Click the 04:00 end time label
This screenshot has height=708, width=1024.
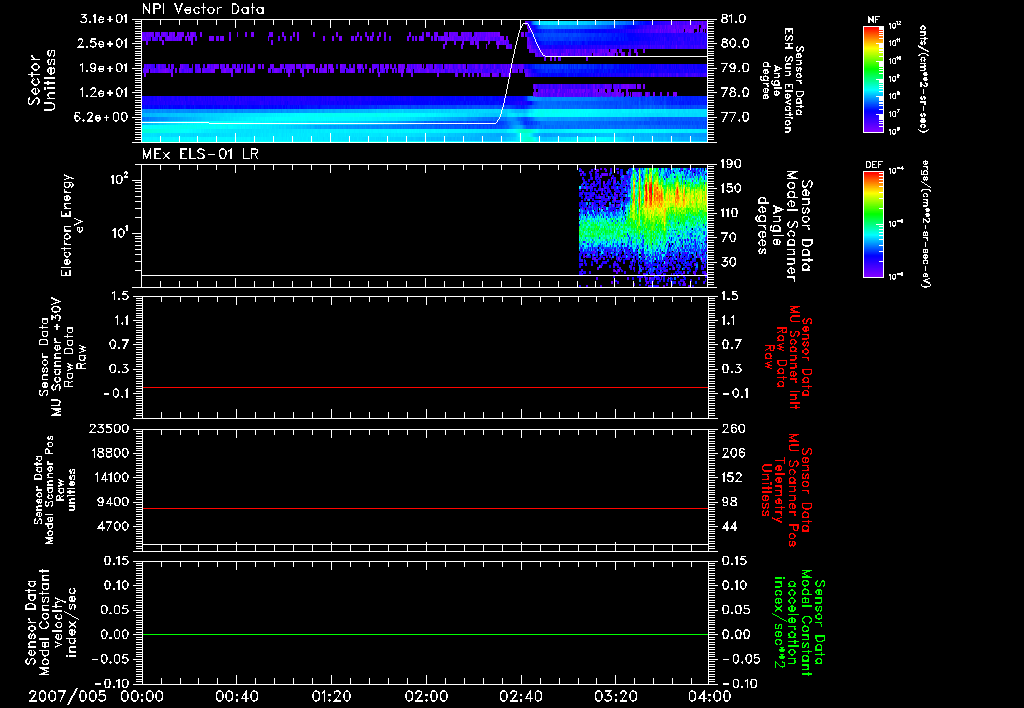[x=709, y=697]
